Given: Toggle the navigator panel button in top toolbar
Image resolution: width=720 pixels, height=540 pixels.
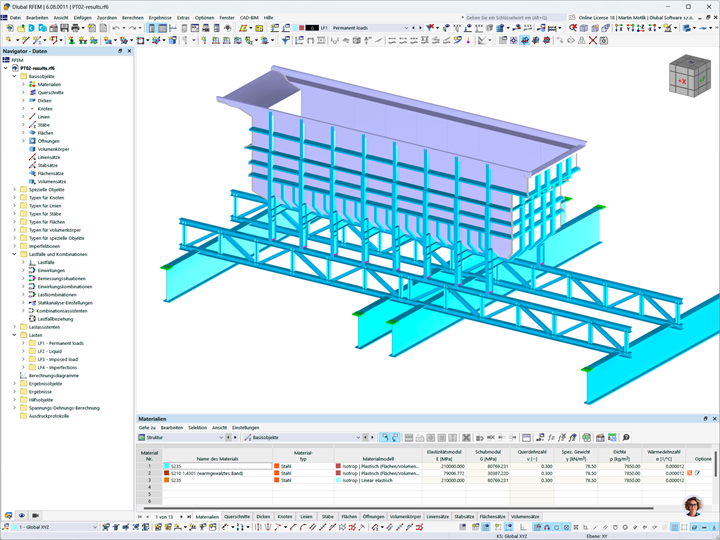Looking at the screenshot, I should coord(152,28).
